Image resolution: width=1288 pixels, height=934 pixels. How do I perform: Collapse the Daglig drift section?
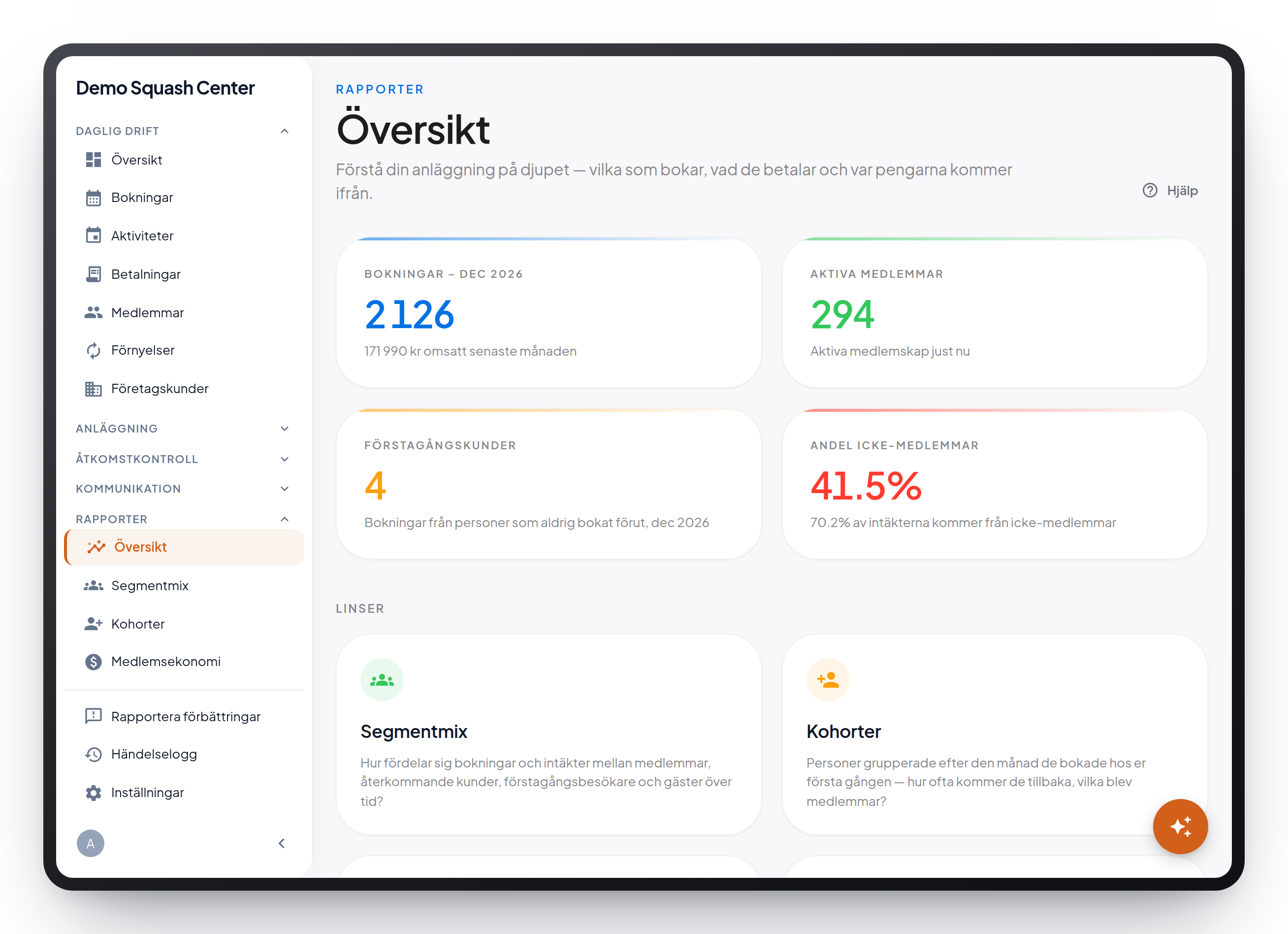tap(285, 131)
